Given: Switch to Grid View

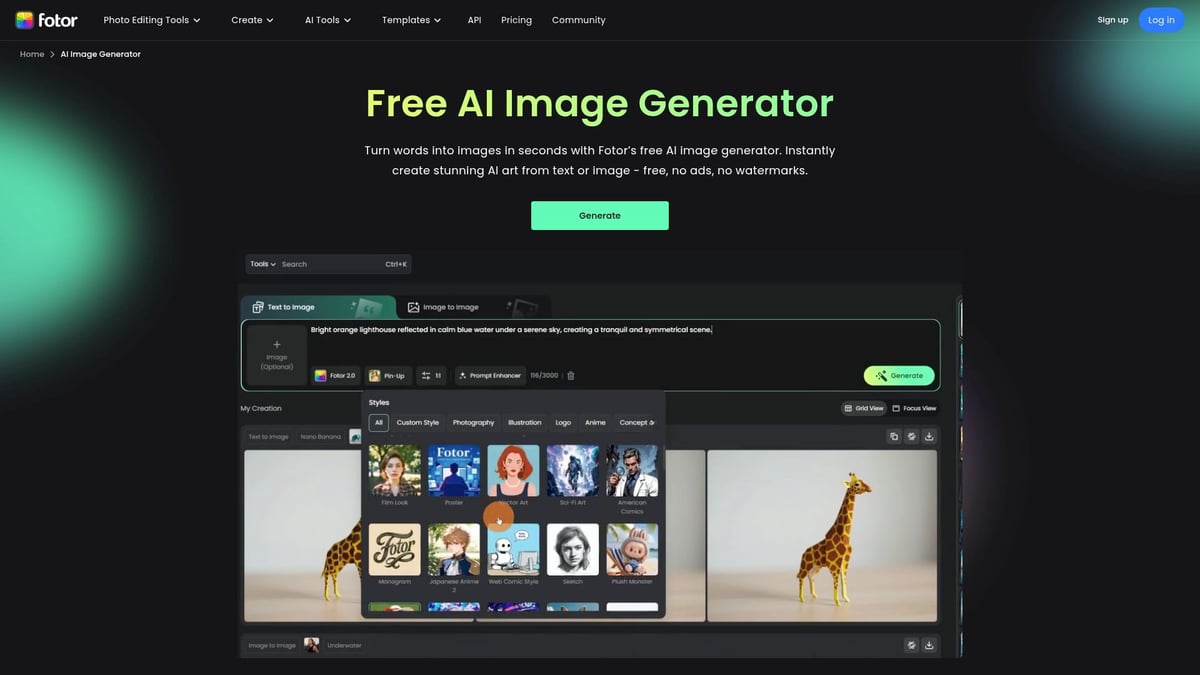Looking at the screenshot, I should pos(862,407).
